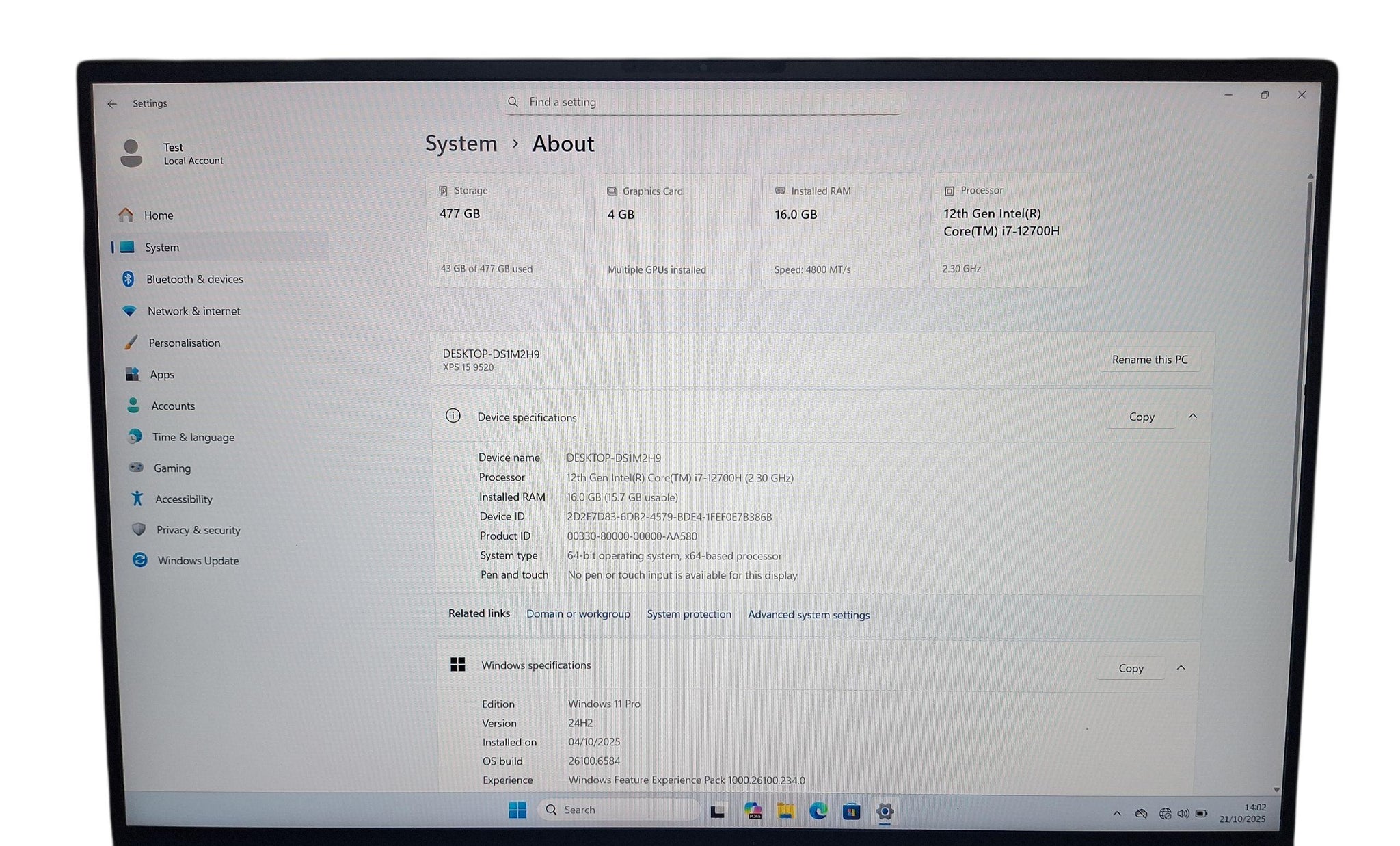
Task: Click the Find a setting search box
Action: point(704,102)
